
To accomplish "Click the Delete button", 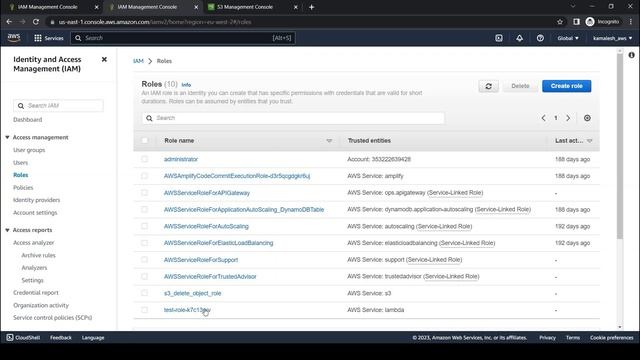I will tap(520, 86).
